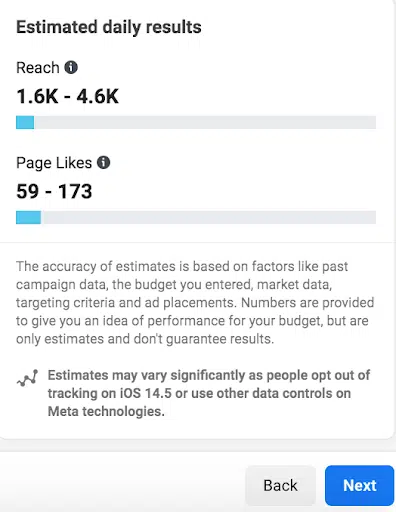Viewport: 396px width, 512px height.
Task: Click the trend graph icon near Estimates text
Action: pyautogui.click(x=27, y=378)
